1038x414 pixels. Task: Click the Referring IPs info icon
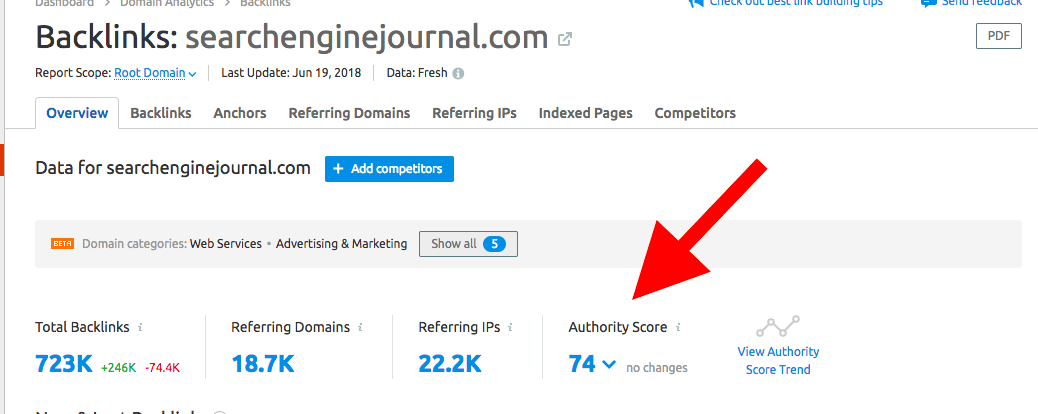tap(511, 327)
